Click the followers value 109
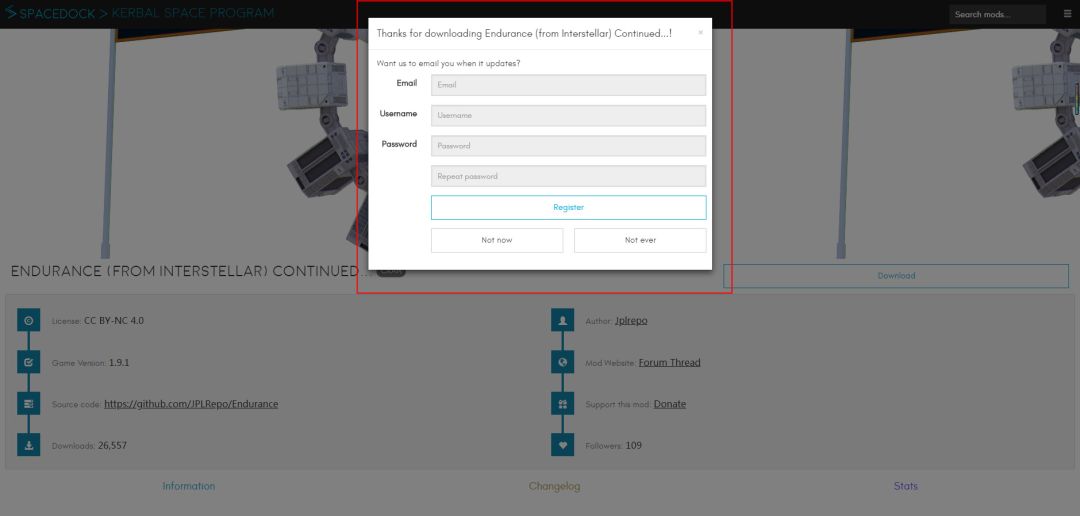Viewport: 1080px width, 516px height. [x=634, y=446]
